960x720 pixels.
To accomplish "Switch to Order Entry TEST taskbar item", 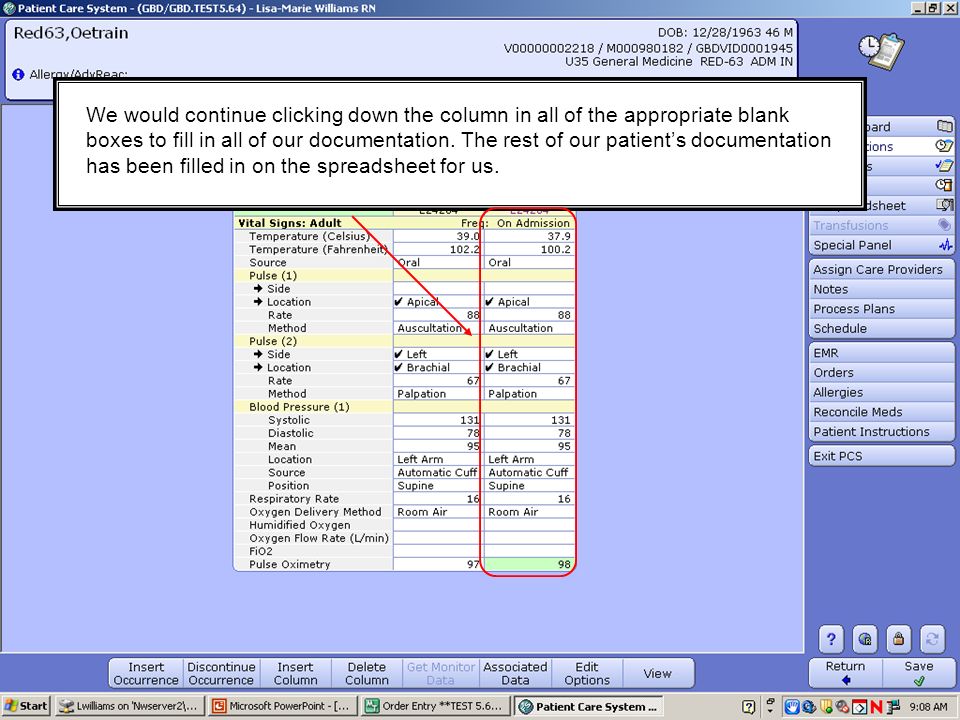I will click(435, 706).
